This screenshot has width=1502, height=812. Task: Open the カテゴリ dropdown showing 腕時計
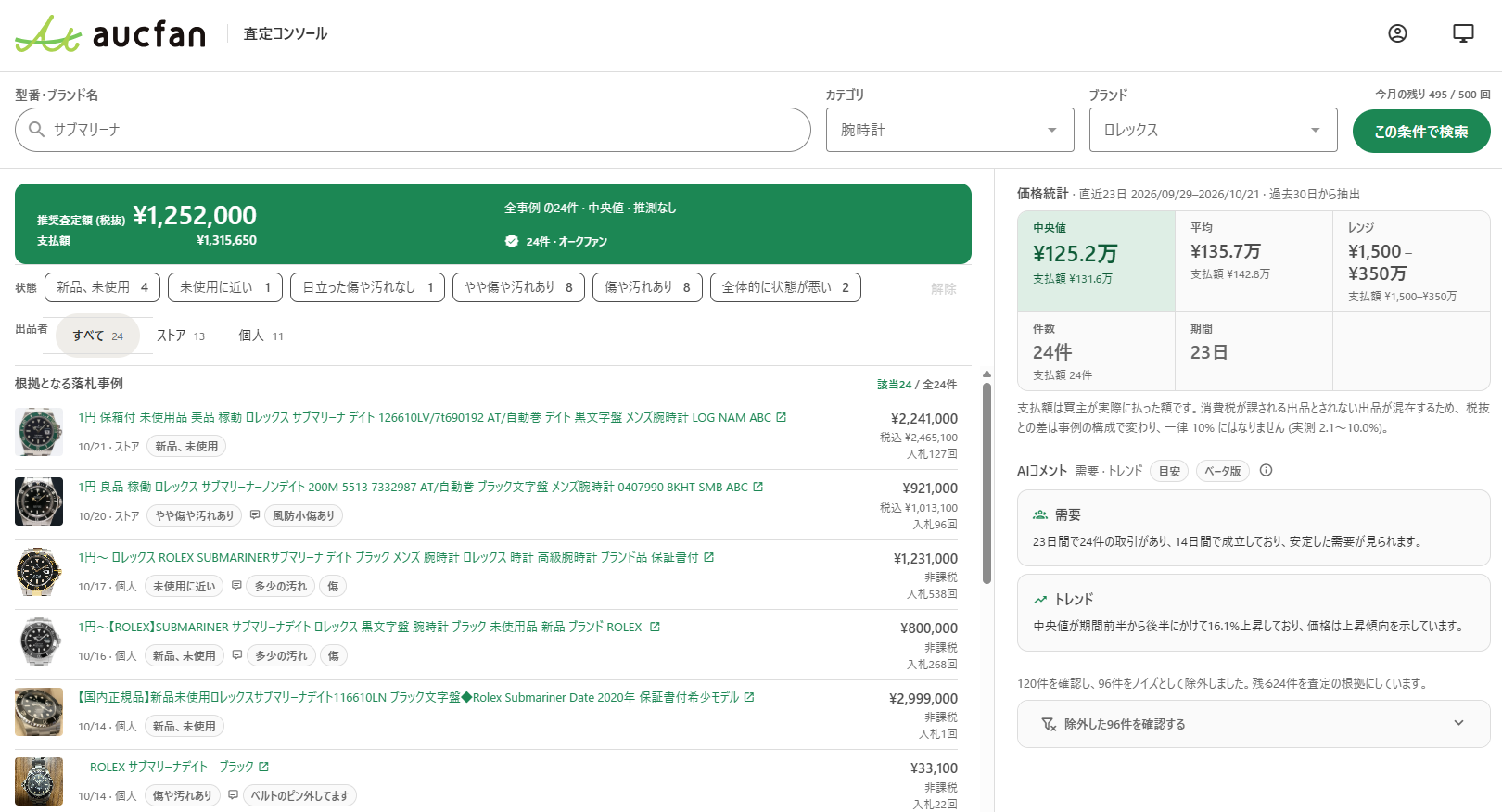tap(949, 130)
